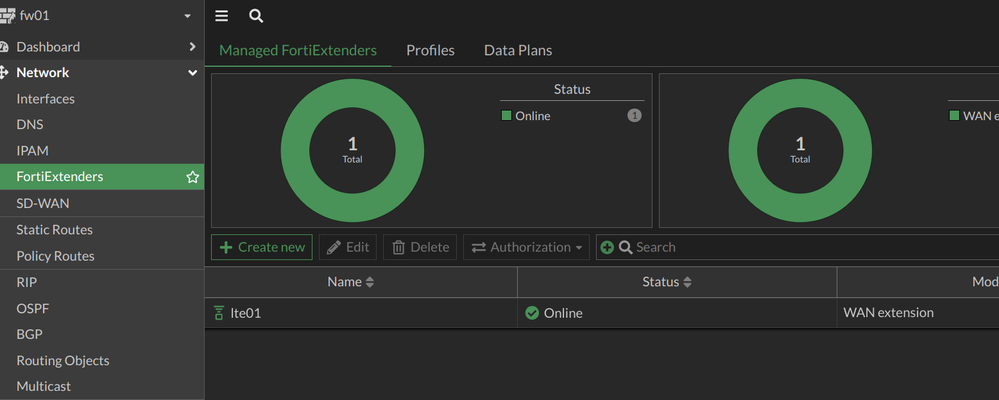Expand the Dashboard menu chevron
This screenshot has height=400, width=999.
[192, 47]
